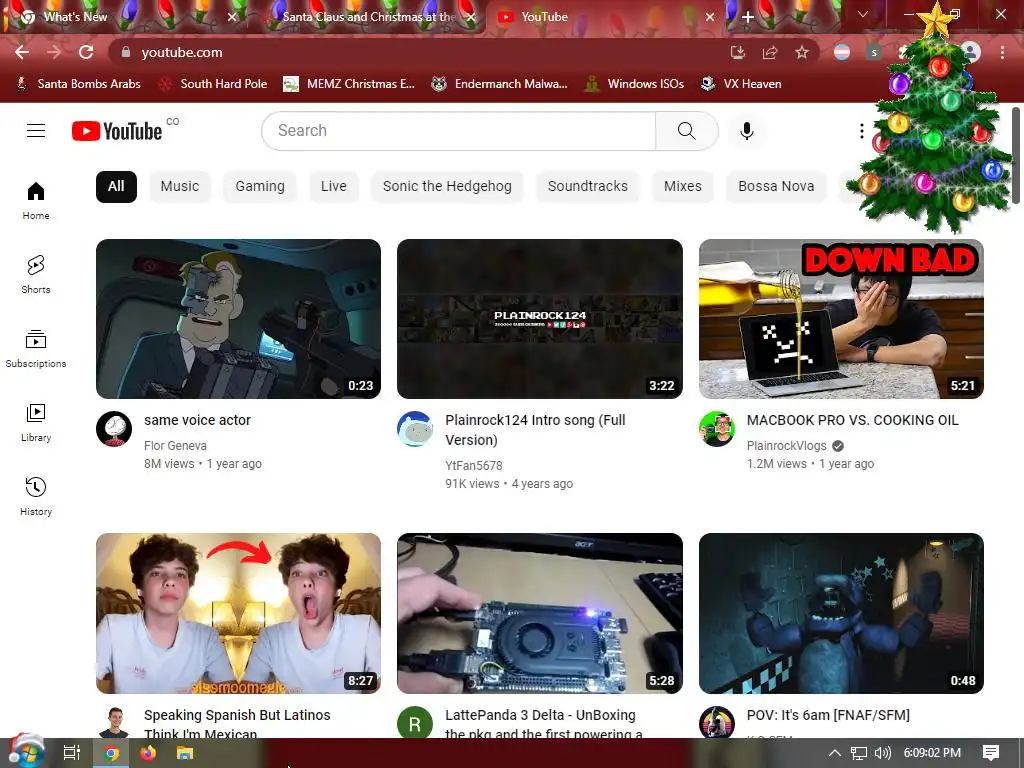Click Flor Geneva channel avatar
Image resolution: width=1024 pixels, height=768 pixels.
click(x=114, y=429)
